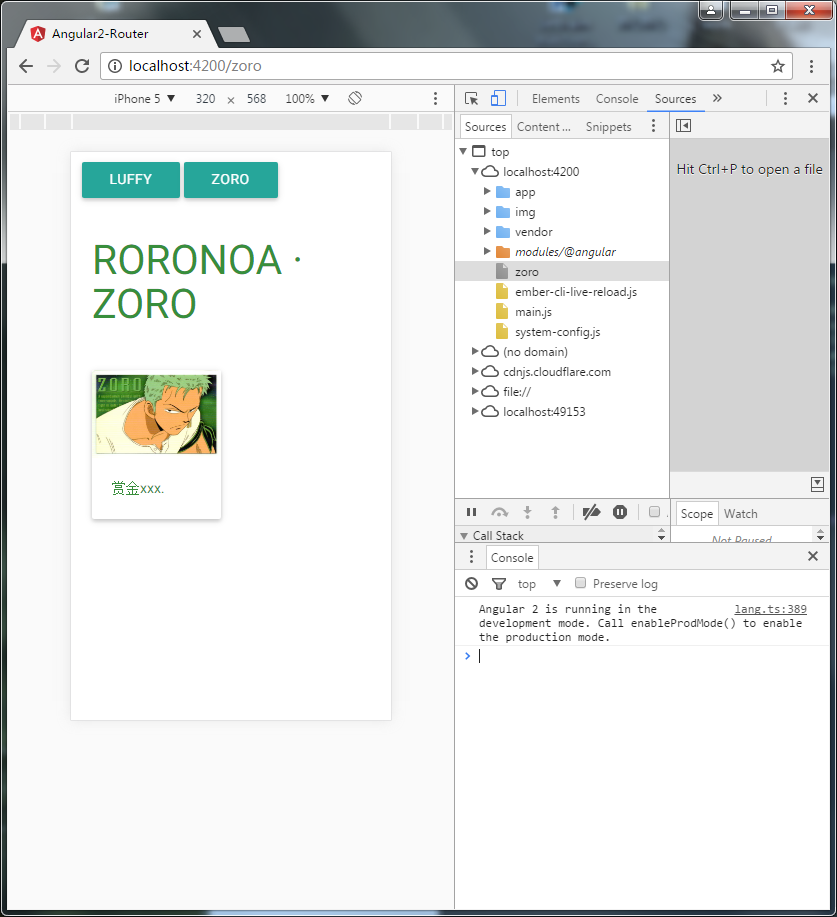Screen dimensions: 837x917
Task: Click the address bar URL
Action: [195, 66]
